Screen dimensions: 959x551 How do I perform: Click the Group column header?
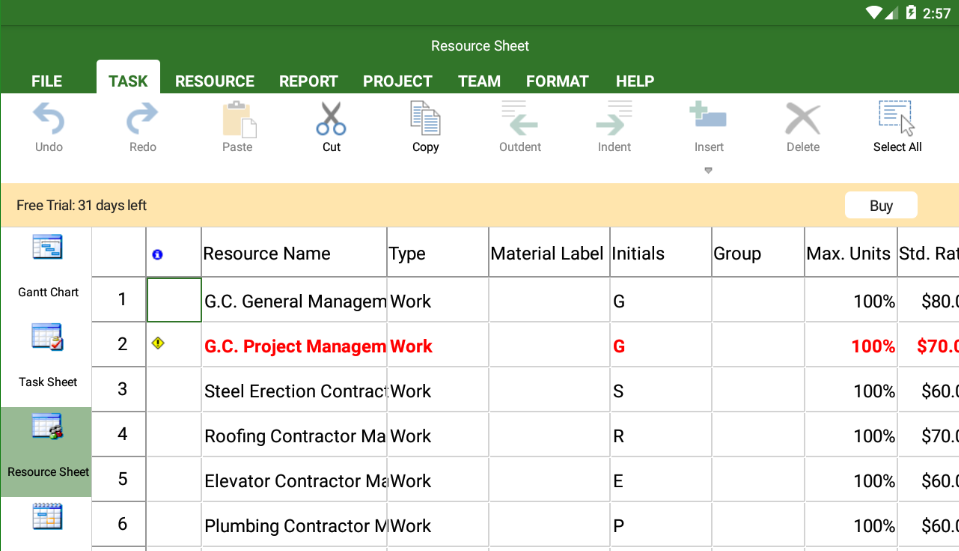click(x=758, y=253)
